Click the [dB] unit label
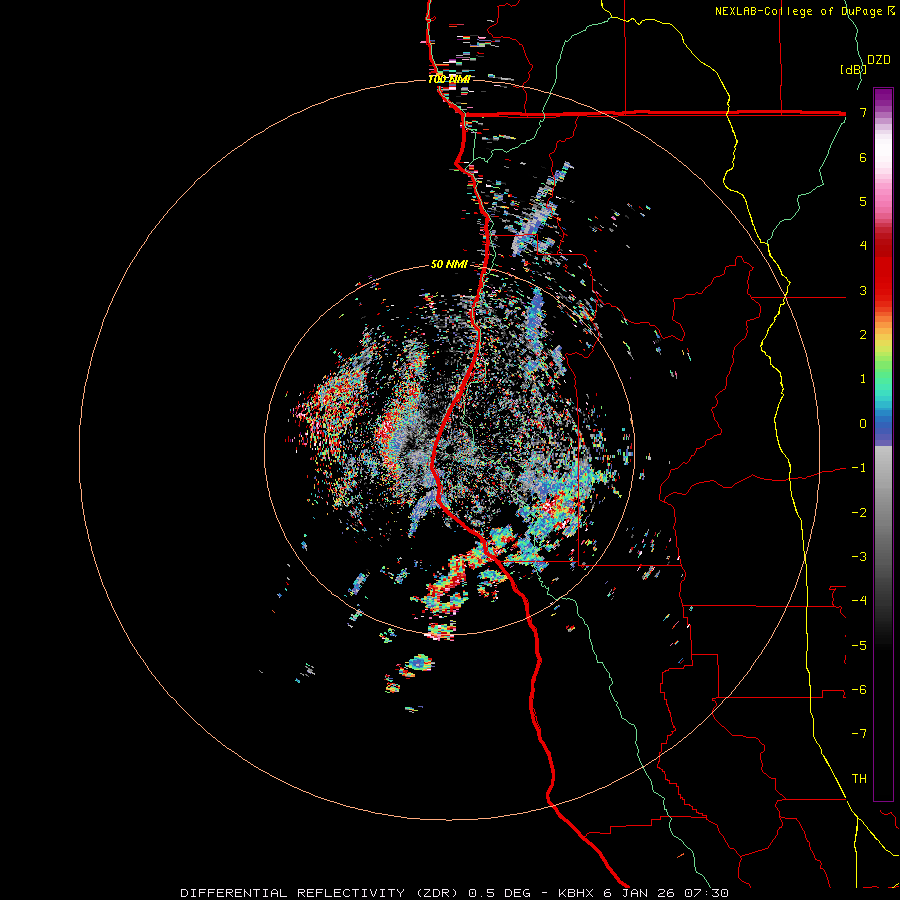The height and width of the screenshot is (900, 900). pyautogui.click(x=852, y=69)
